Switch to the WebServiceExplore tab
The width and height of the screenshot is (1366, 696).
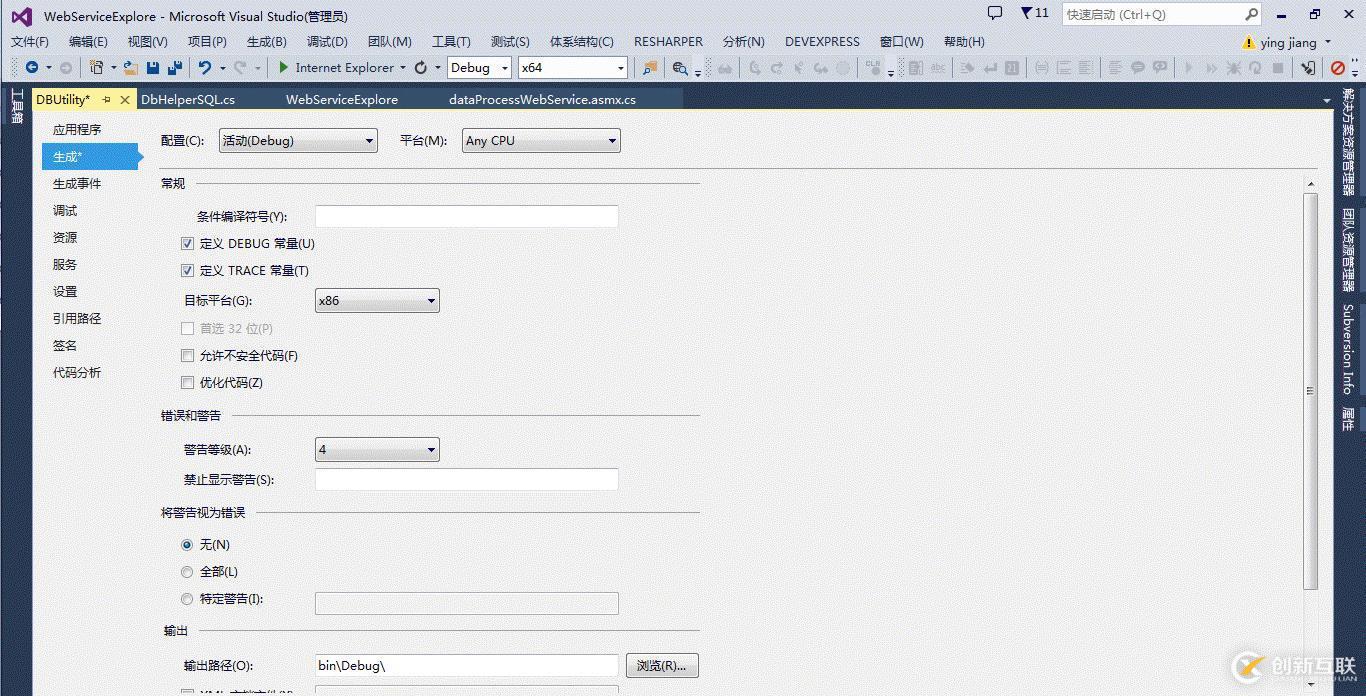tap(342, 99)
